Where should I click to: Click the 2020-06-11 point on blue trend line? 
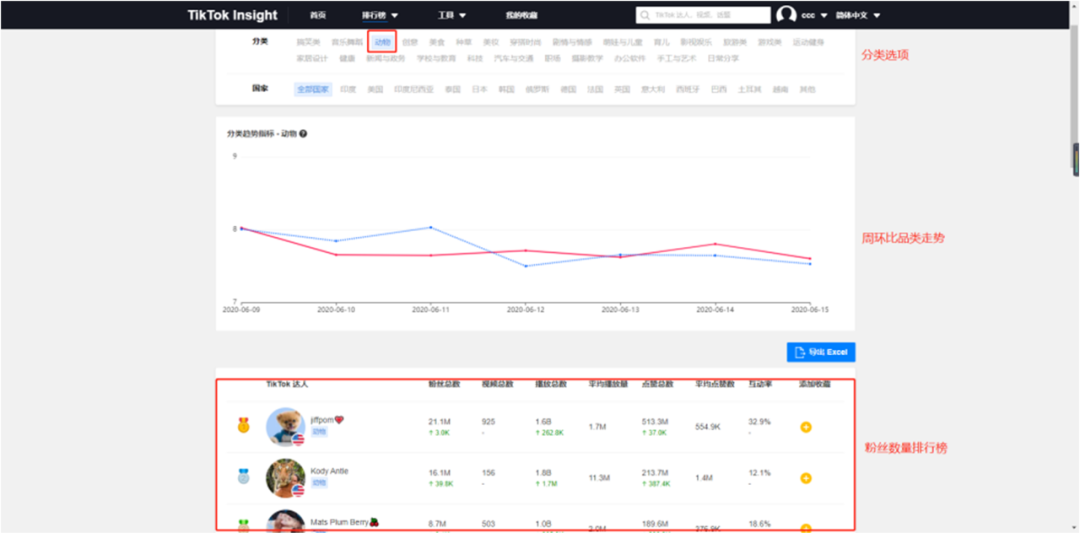point(431,227)
